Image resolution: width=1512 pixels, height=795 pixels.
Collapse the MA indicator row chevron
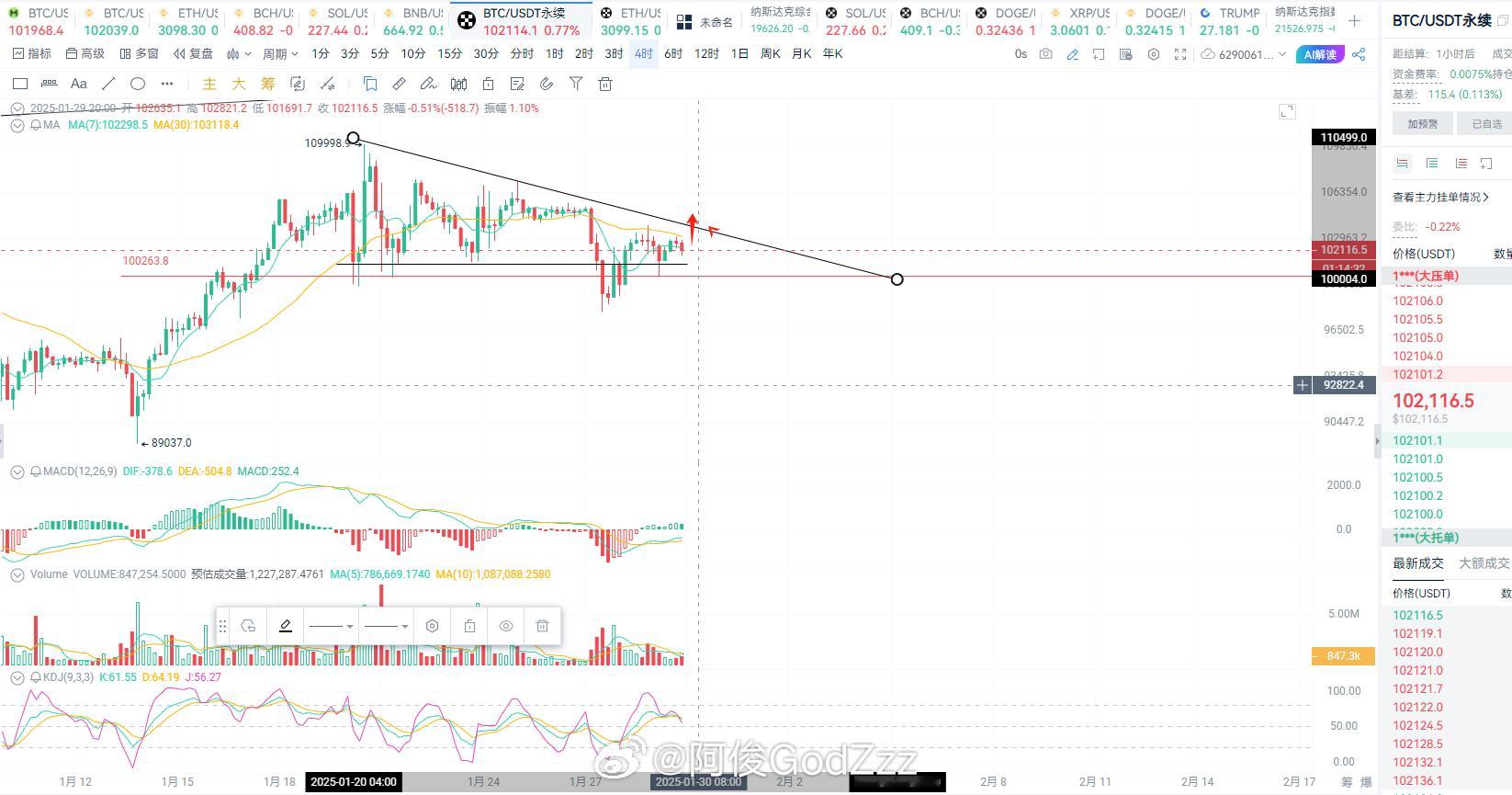(x=17, y=125)
